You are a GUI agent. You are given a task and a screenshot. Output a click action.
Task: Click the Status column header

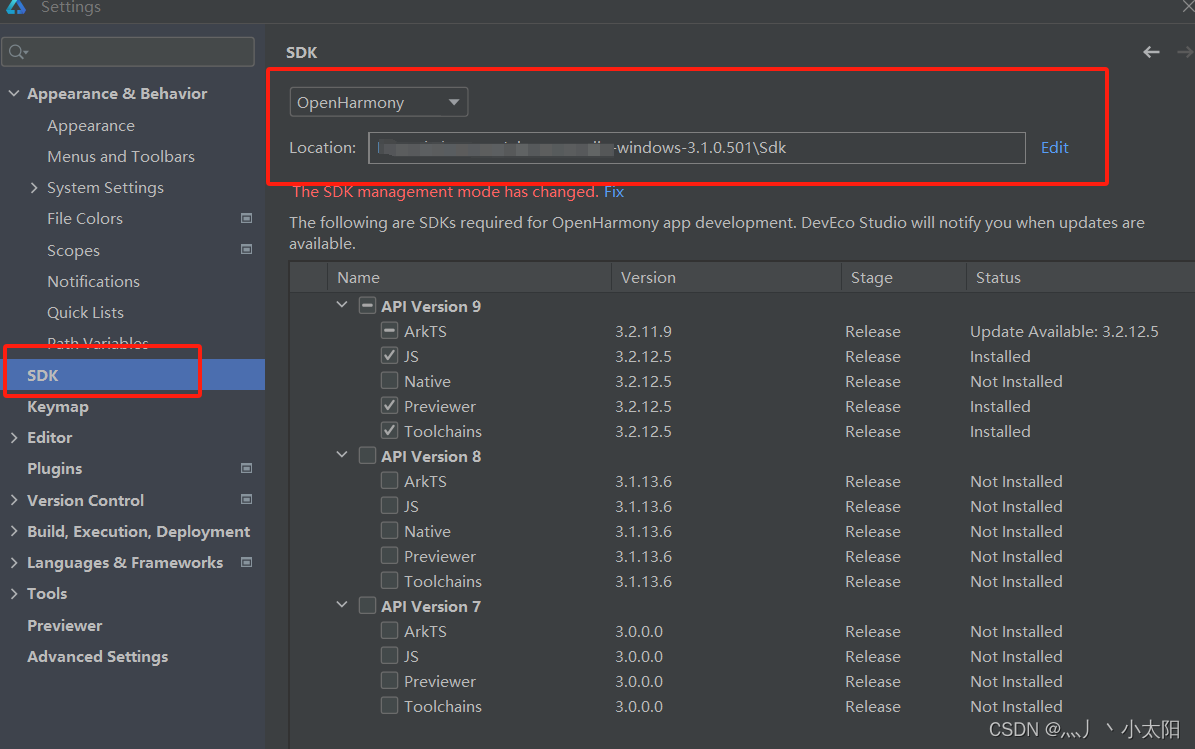point(1081,277)
